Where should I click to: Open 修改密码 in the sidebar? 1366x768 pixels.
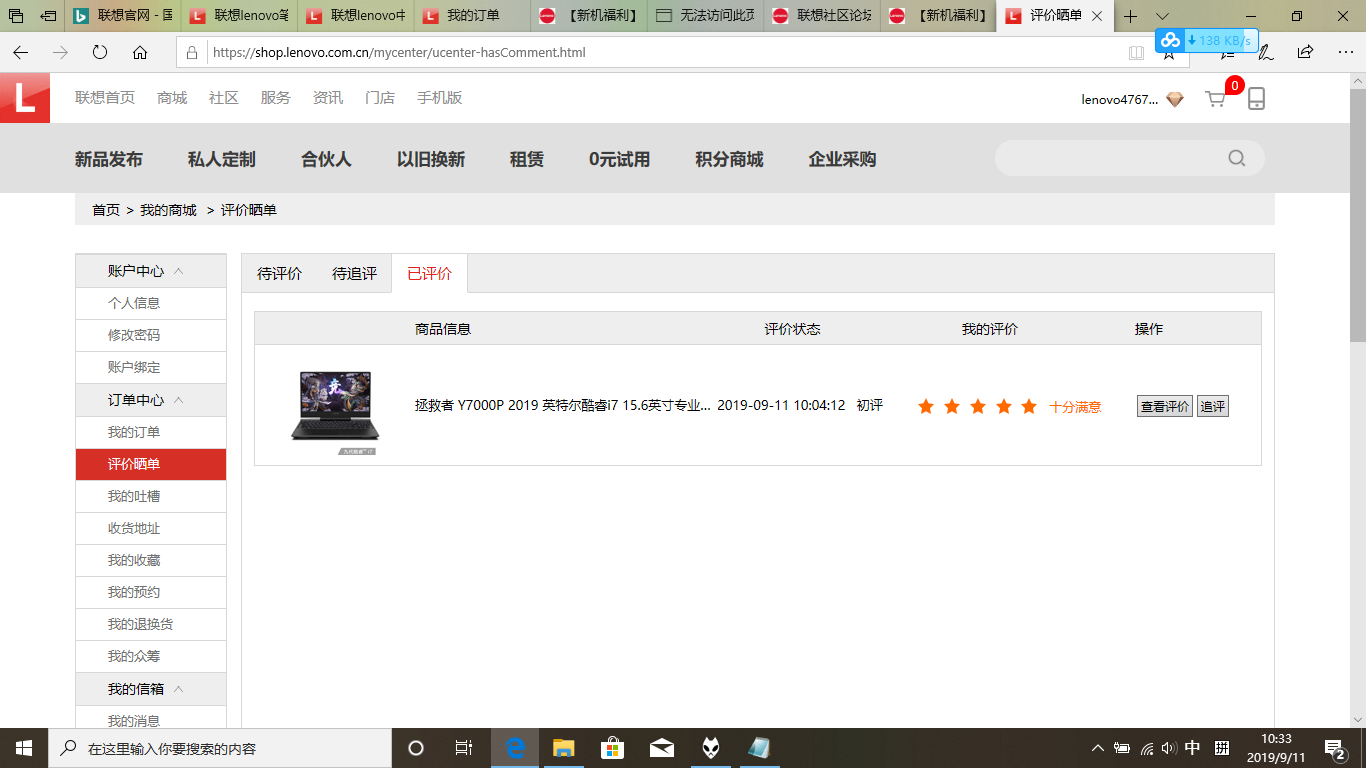pyautogui.click(x=134, y=335)
